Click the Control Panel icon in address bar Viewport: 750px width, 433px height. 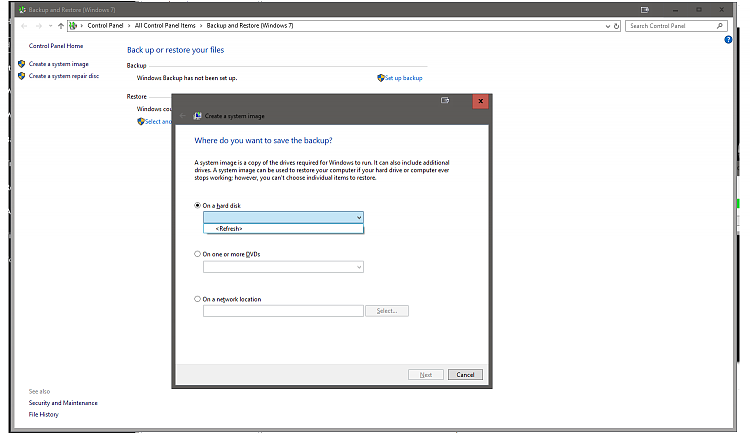(x=73, y=26)
